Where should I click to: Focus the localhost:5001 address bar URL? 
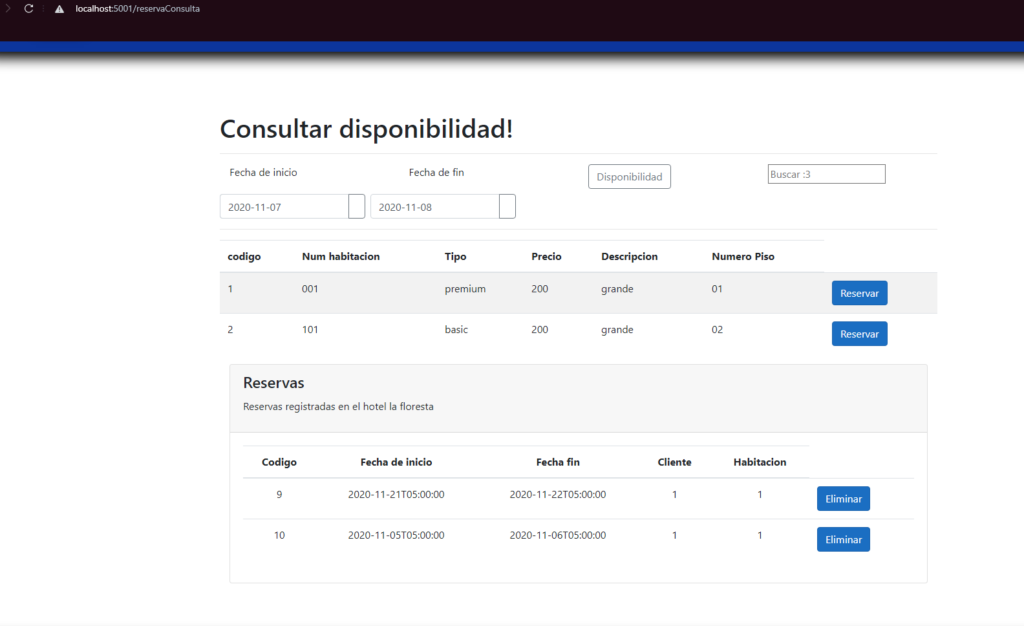click(x=130, y=9)
